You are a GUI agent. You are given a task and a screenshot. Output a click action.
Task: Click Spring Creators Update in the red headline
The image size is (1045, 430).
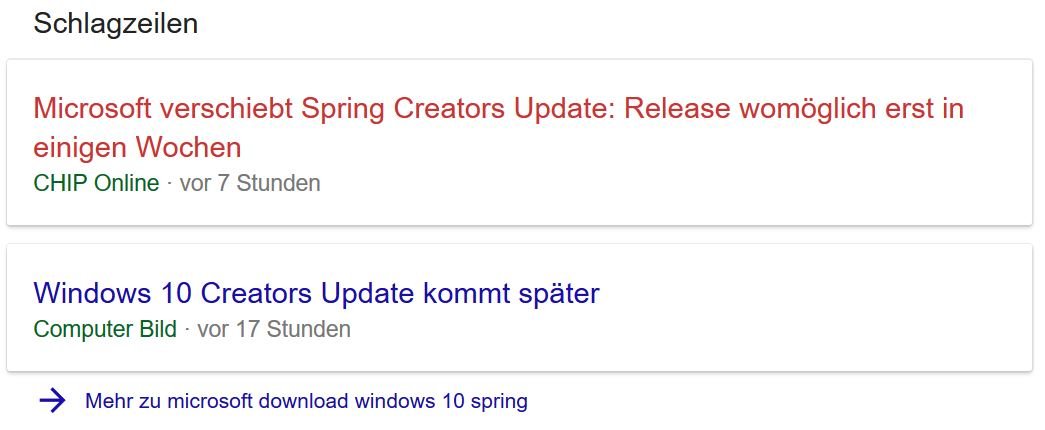458,109
